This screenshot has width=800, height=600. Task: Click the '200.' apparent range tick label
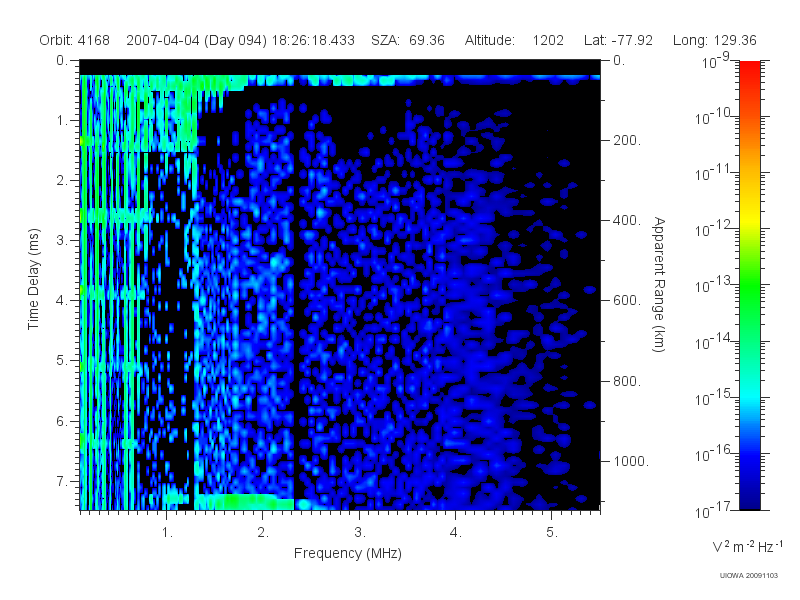point(627,140)
